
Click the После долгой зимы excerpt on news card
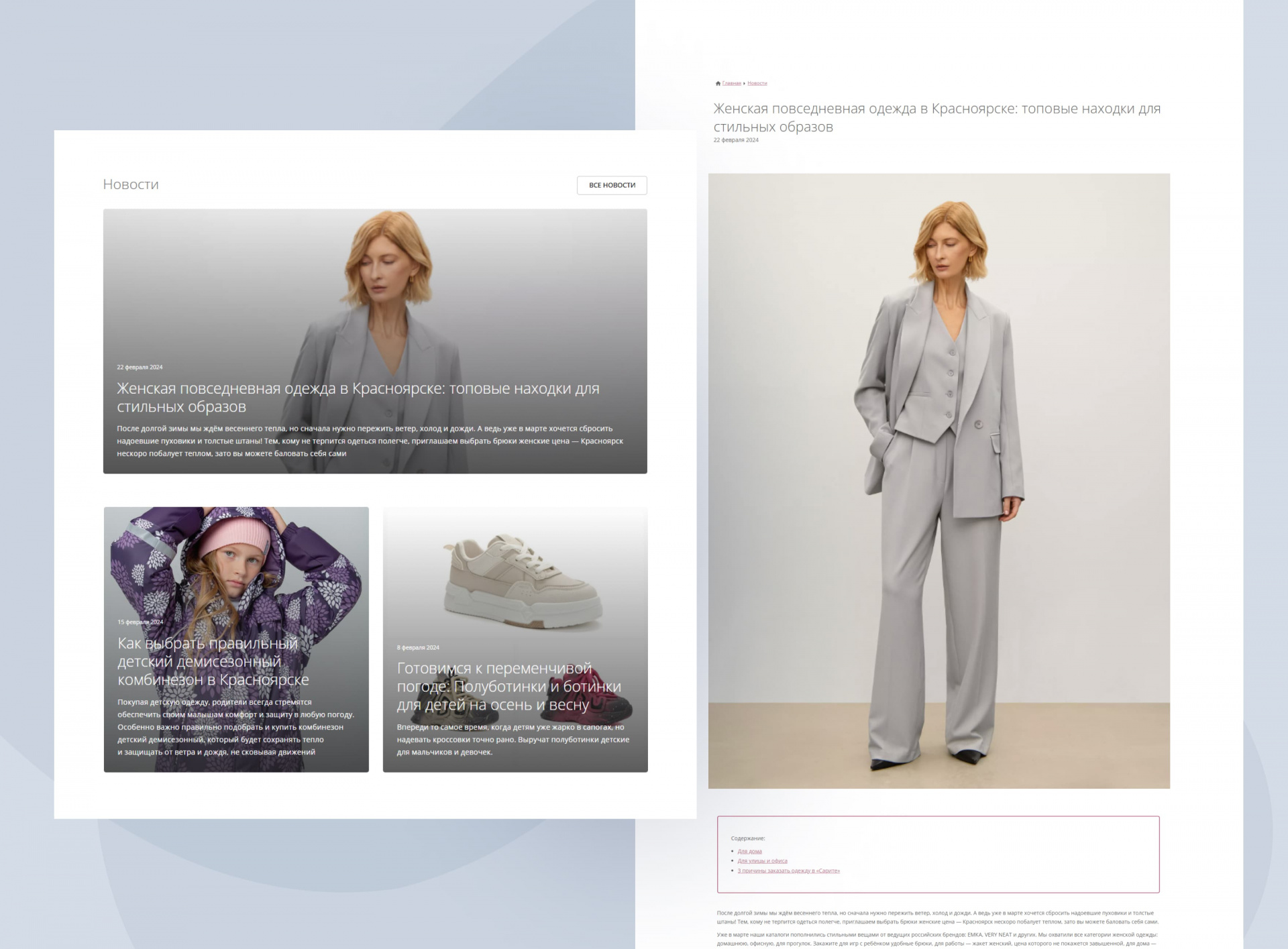[370, 441]
